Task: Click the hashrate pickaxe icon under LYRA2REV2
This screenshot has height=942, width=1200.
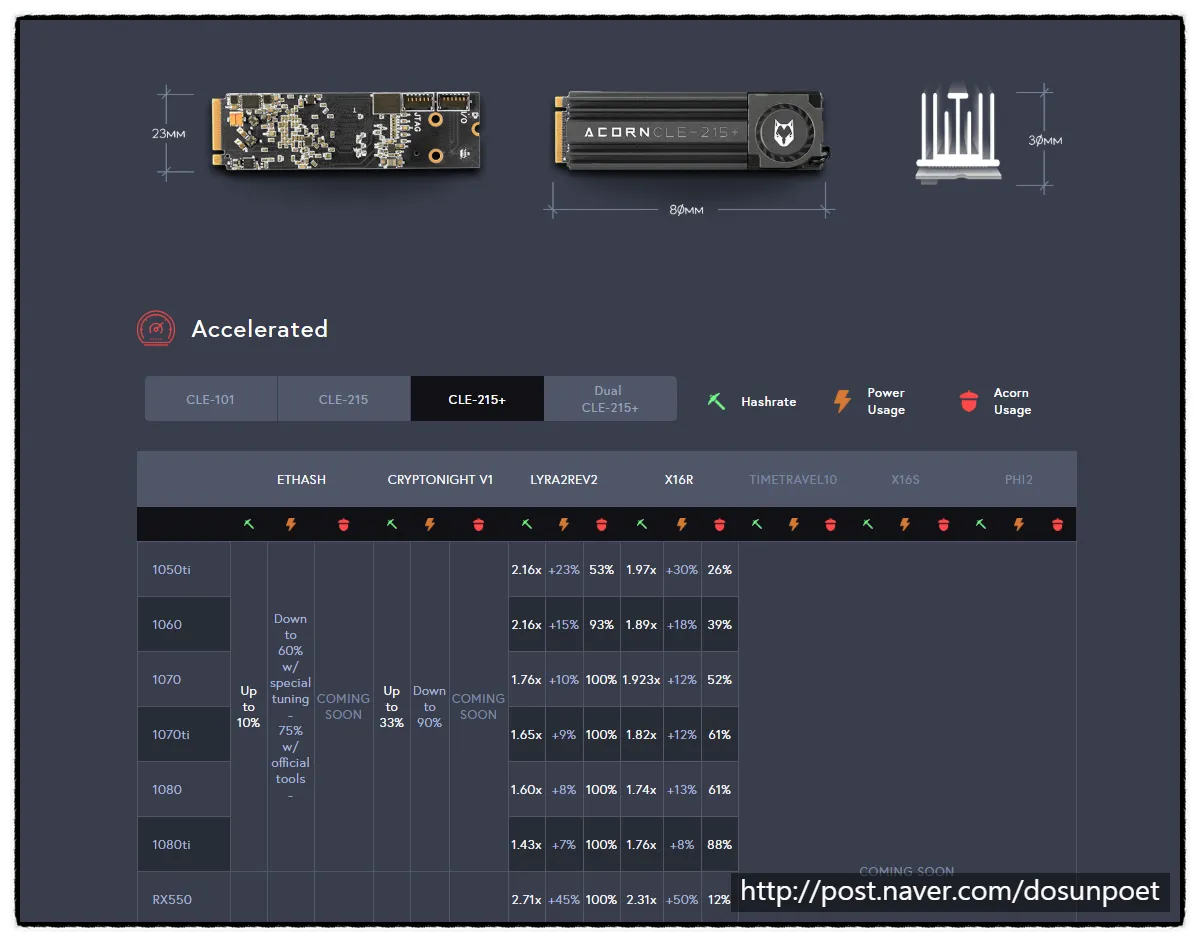Action: point(527,524)
